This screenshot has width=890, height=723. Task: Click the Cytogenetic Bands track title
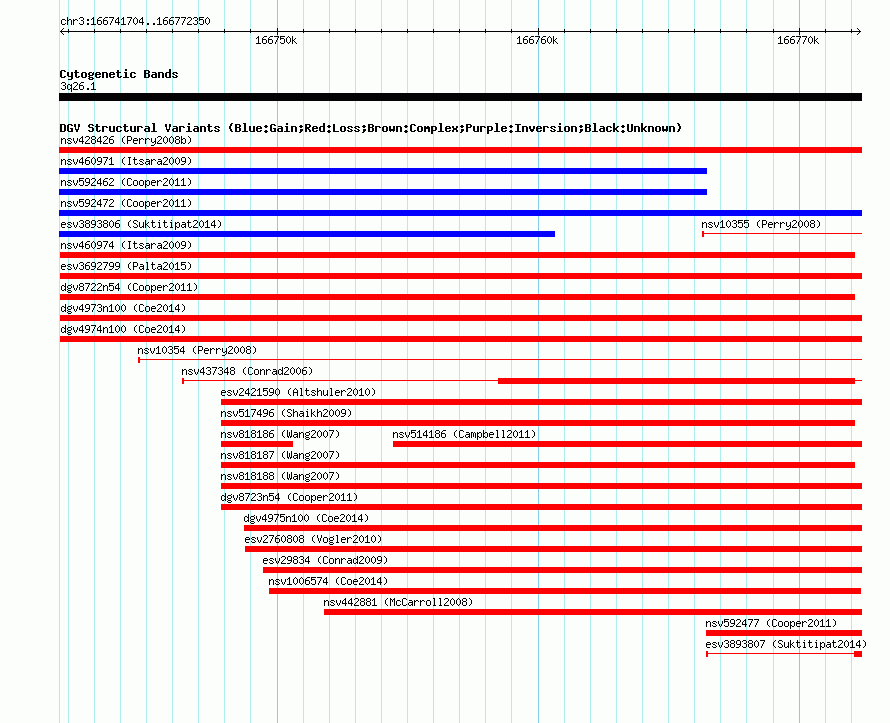tap(119, 74)
